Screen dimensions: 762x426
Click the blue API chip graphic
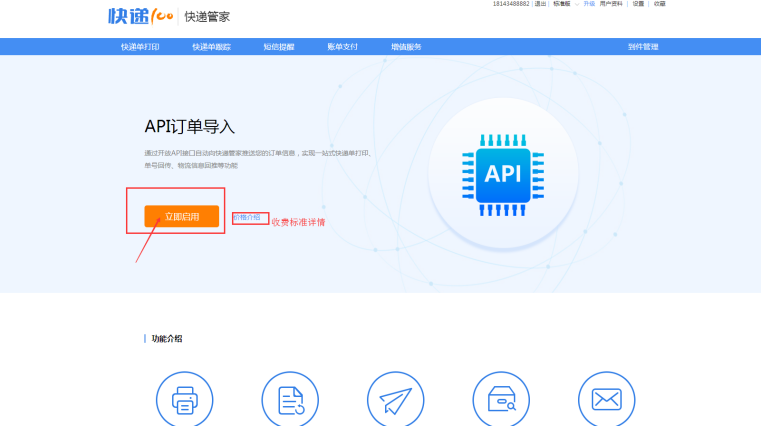pos(502,173)
